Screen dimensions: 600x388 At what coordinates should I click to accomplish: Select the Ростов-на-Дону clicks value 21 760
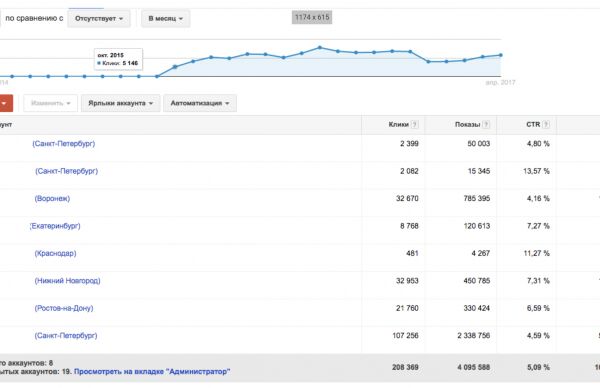point(407,308)
